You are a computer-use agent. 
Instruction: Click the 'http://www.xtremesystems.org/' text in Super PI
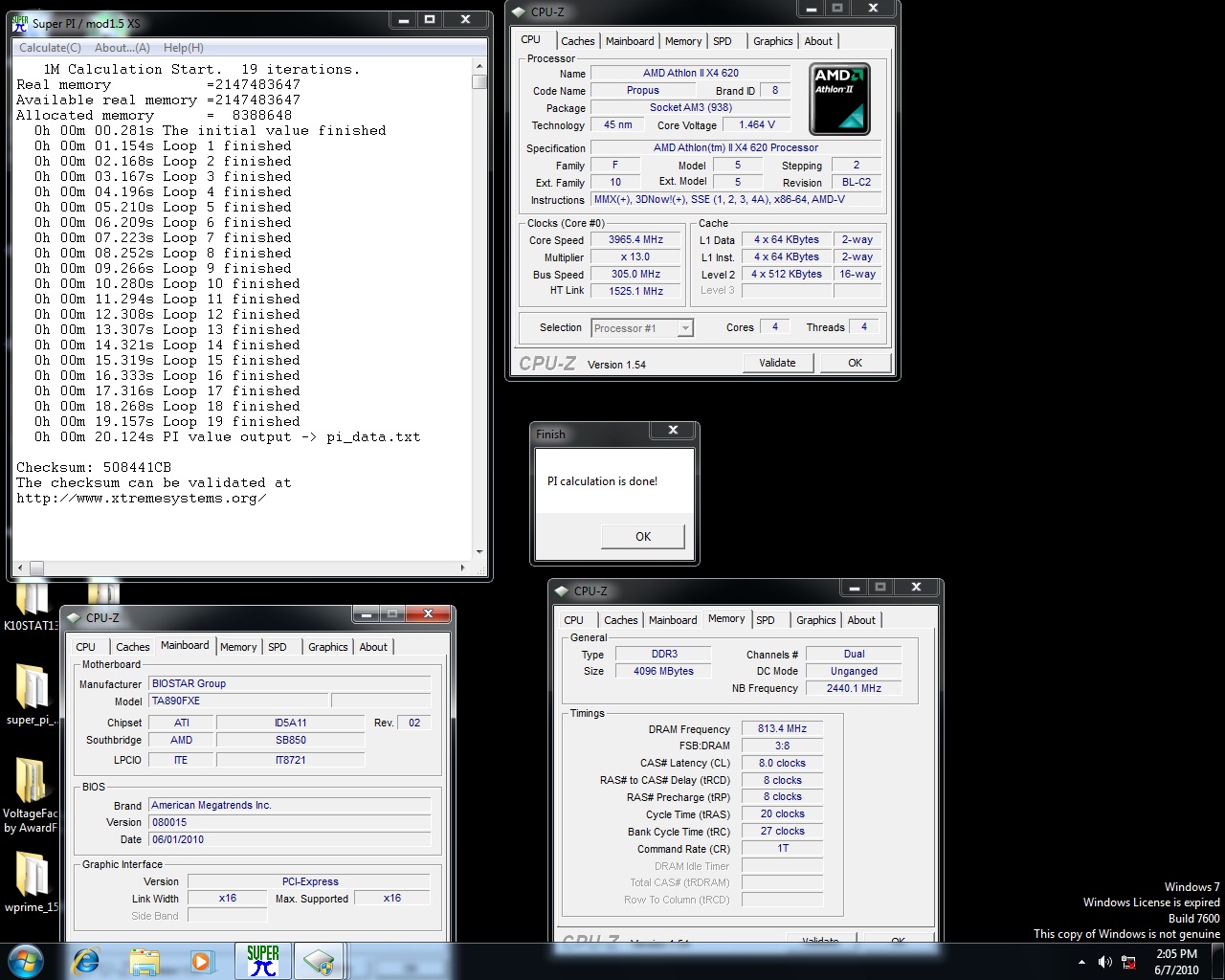[x=142, y=498]
